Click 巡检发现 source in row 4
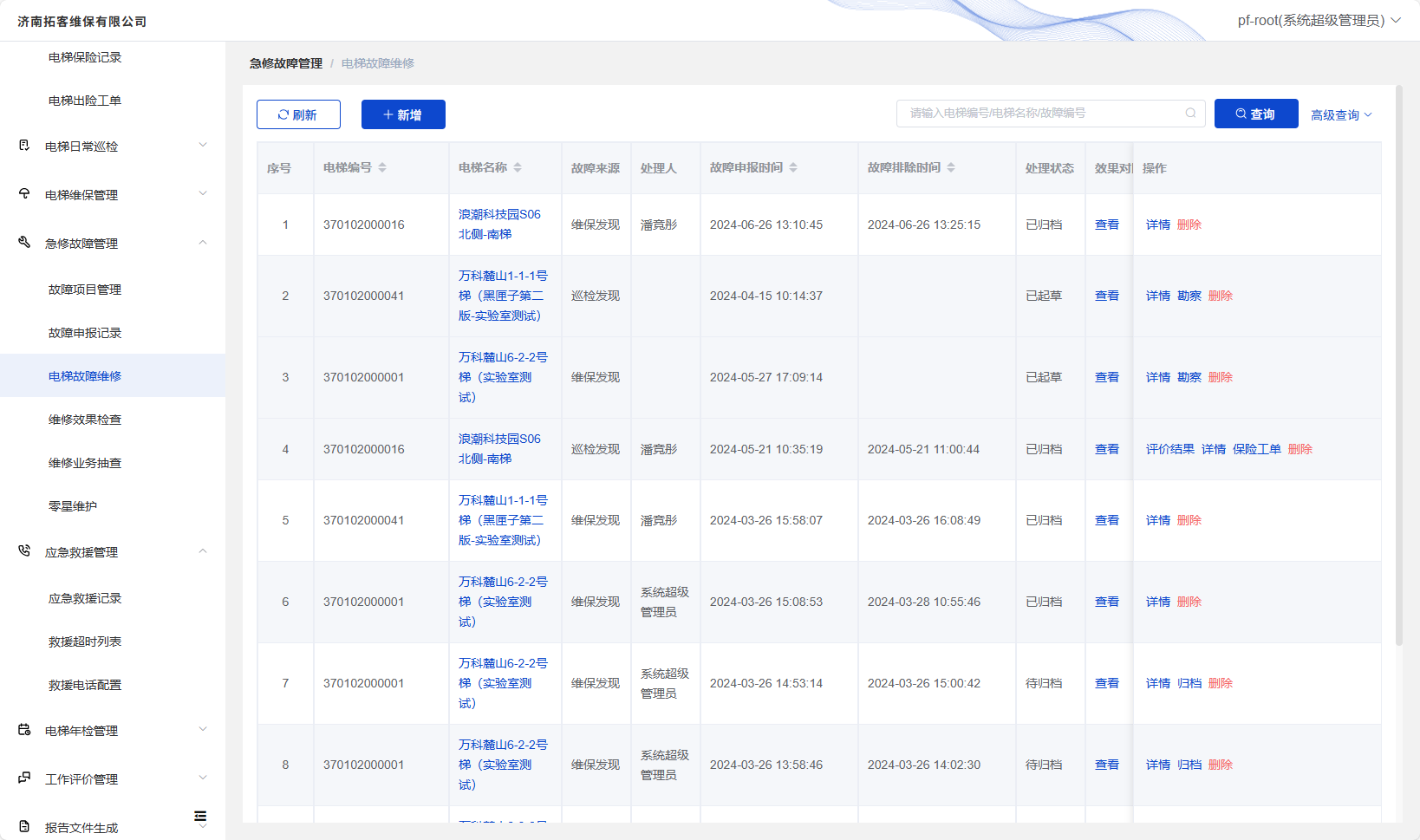The width and height of the screenshot is (1420, 840). click(x=596, y=449)
